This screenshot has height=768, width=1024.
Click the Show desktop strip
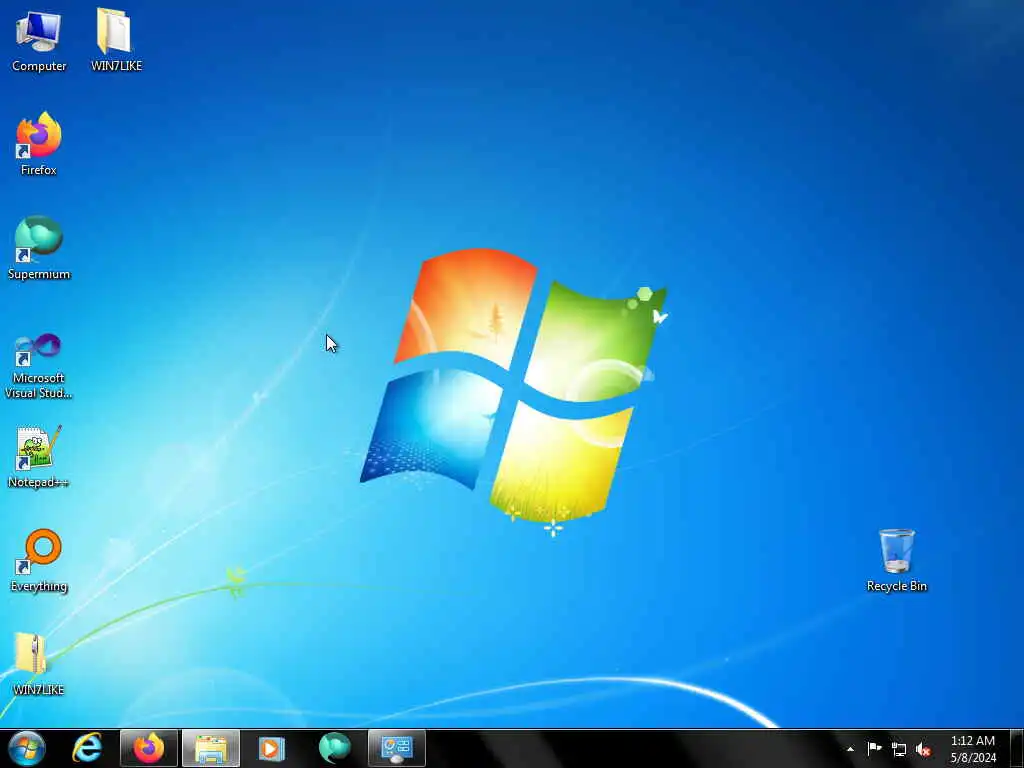(1017, 749)
